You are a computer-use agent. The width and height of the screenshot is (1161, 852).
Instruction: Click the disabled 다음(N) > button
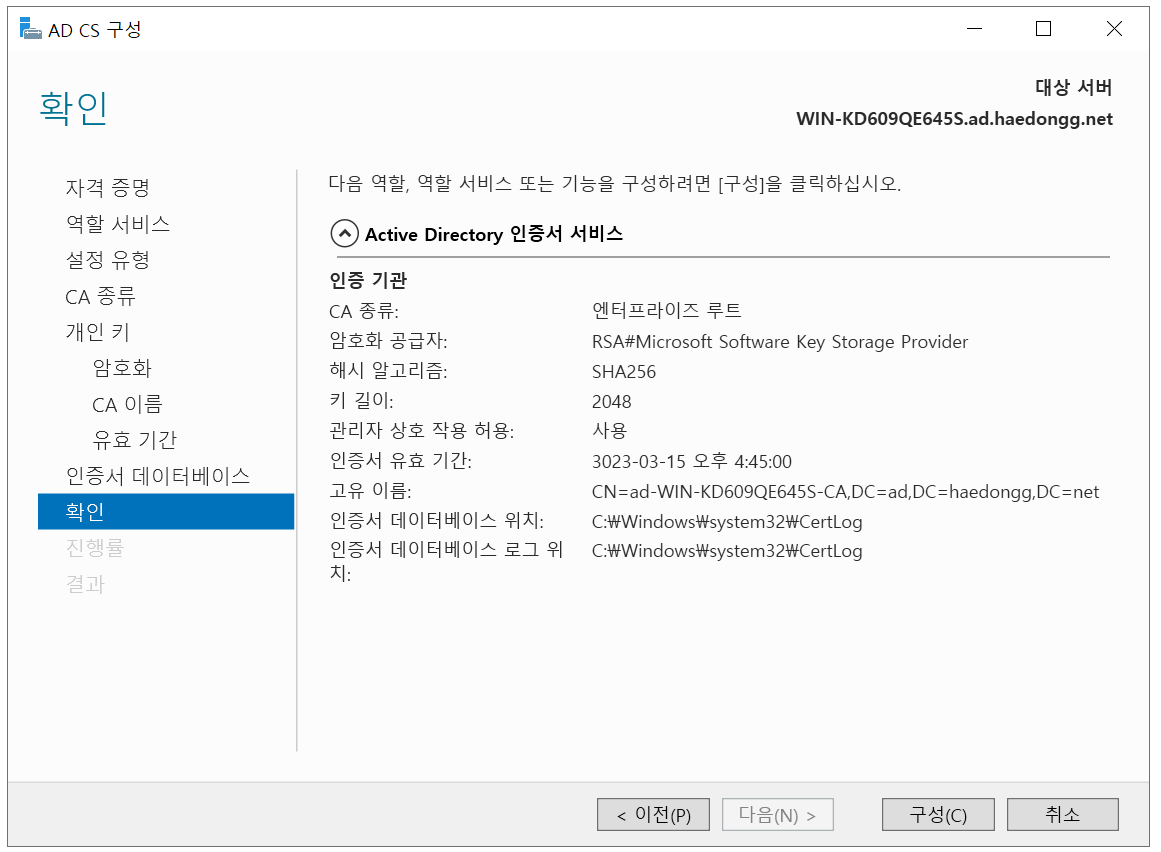(777, 814)
